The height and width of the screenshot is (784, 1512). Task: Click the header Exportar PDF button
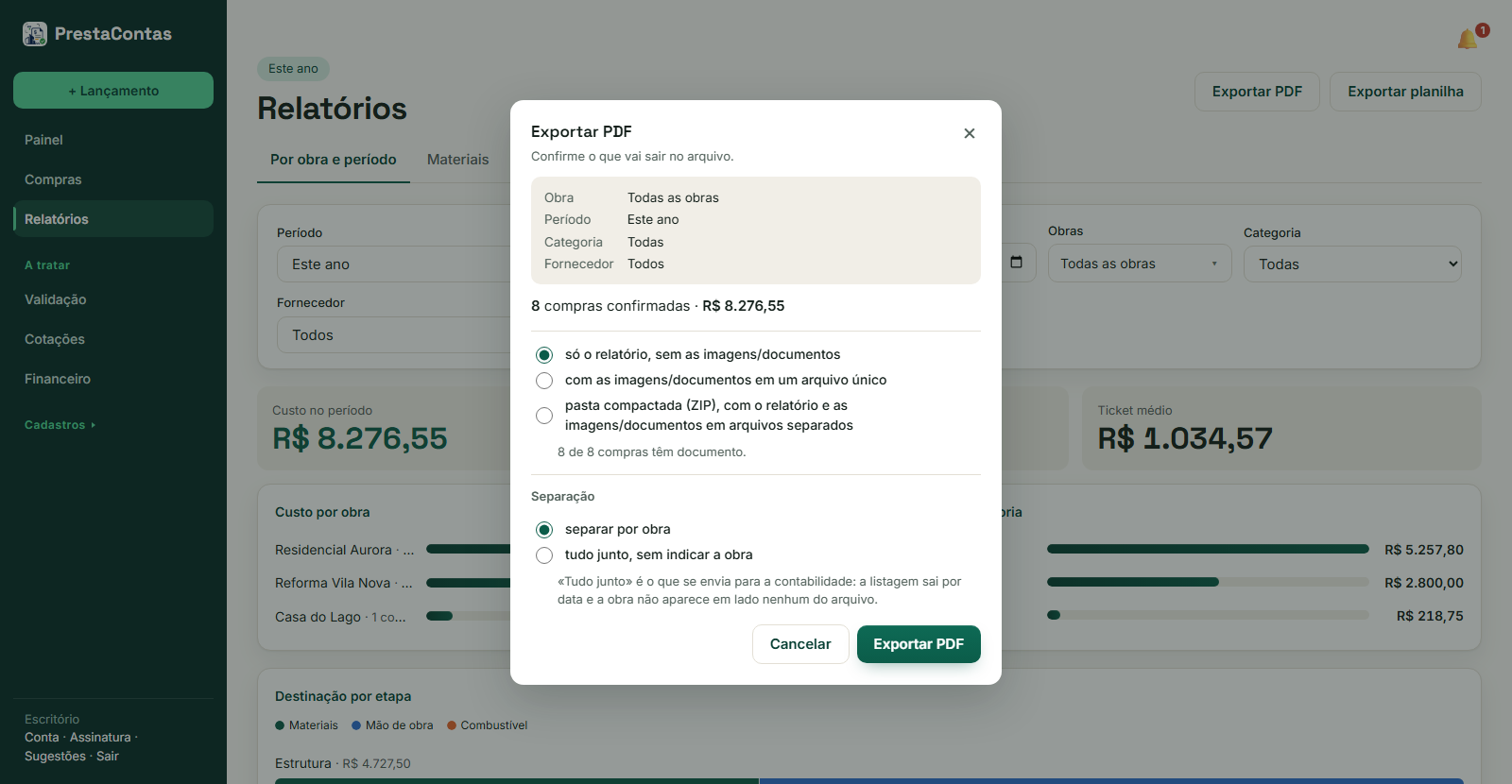(1257, 92)
